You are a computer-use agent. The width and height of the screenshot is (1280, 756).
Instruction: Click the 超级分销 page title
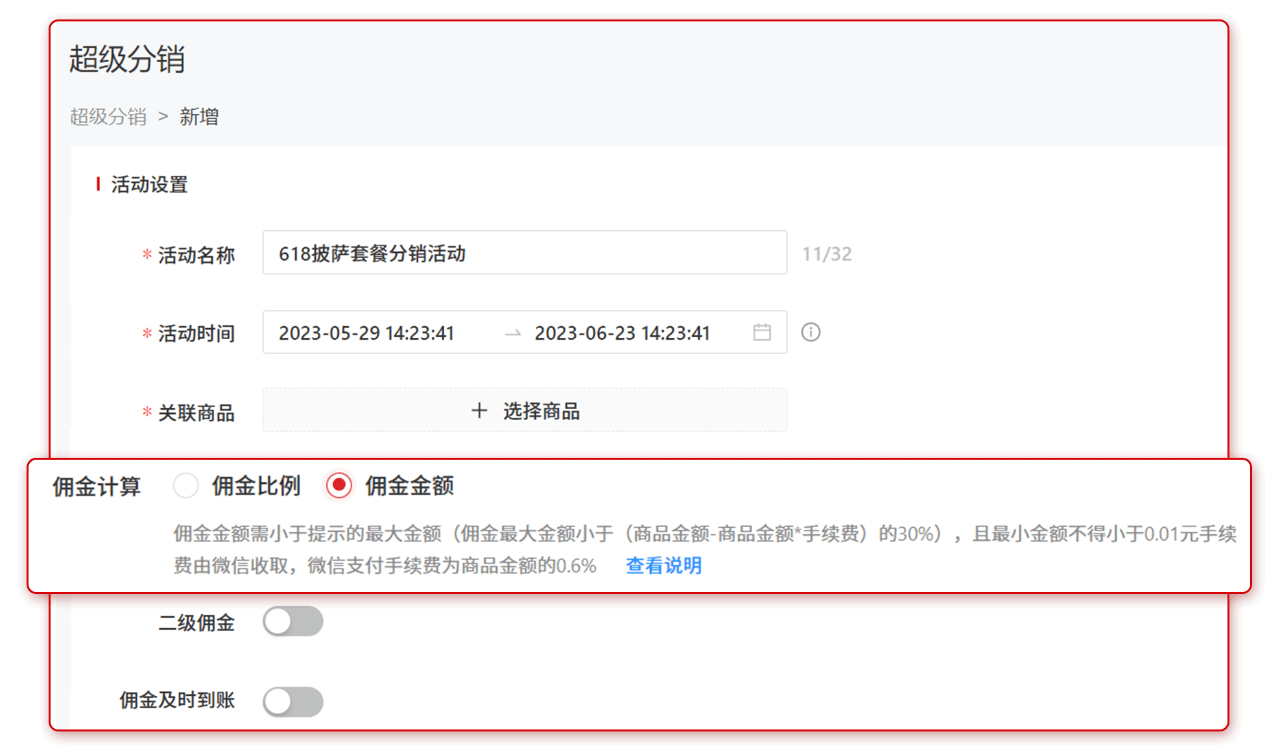tap(127, 60)
